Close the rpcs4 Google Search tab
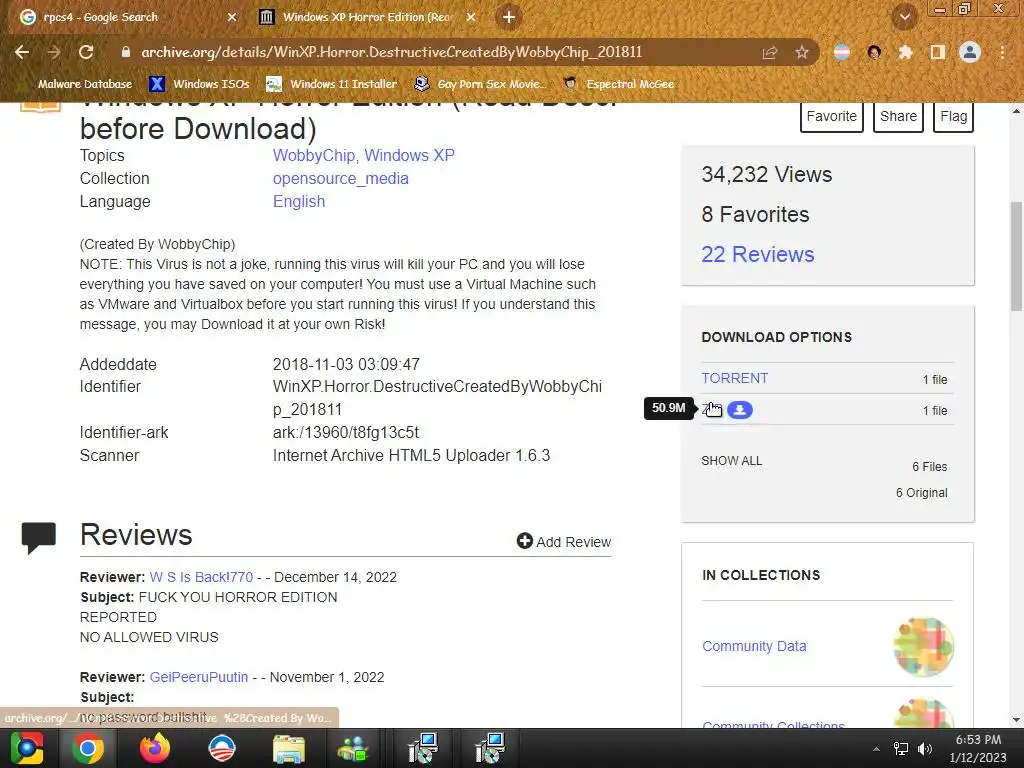Viewport: 1024px width, 768px height. pyautogui.click(x=232, y=17)
